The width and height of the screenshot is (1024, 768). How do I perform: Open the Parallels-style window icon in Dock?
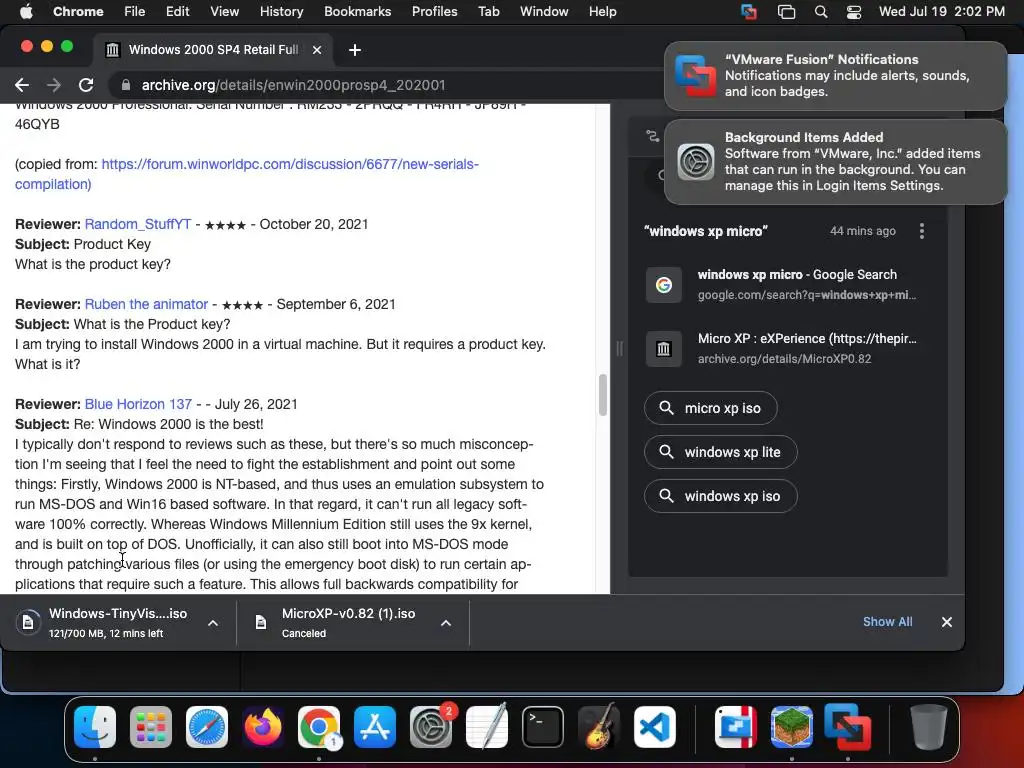pyautogui.click(x=736, y=727)
